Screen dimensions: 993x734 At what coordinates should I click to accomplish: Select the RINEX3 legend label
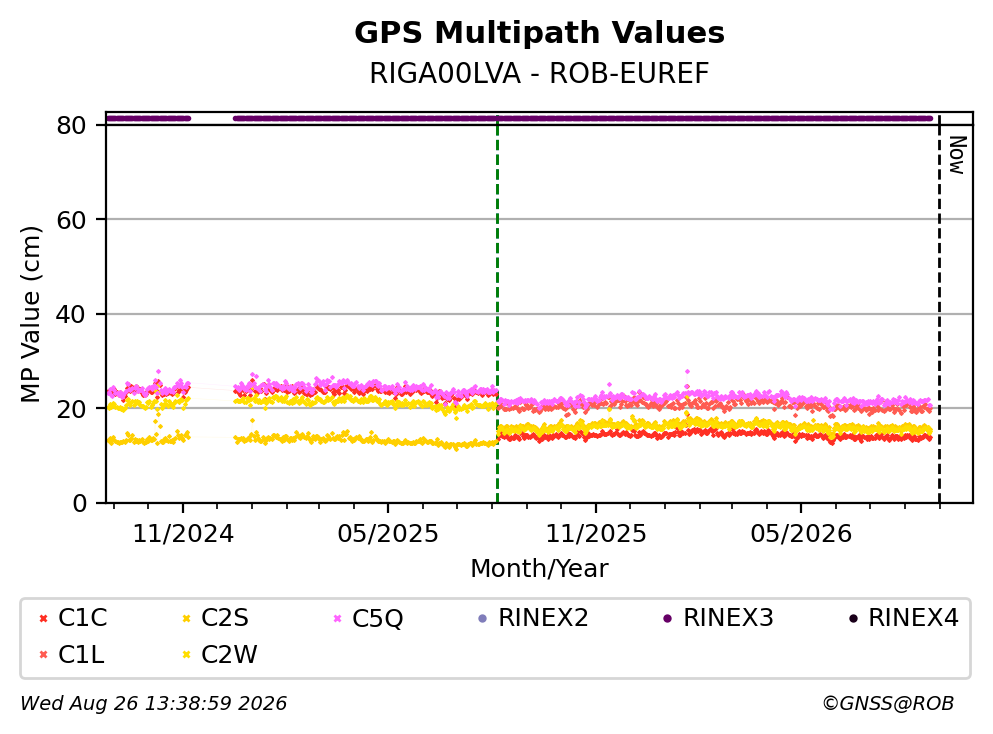pyautogui.click(x=728, y=617)
